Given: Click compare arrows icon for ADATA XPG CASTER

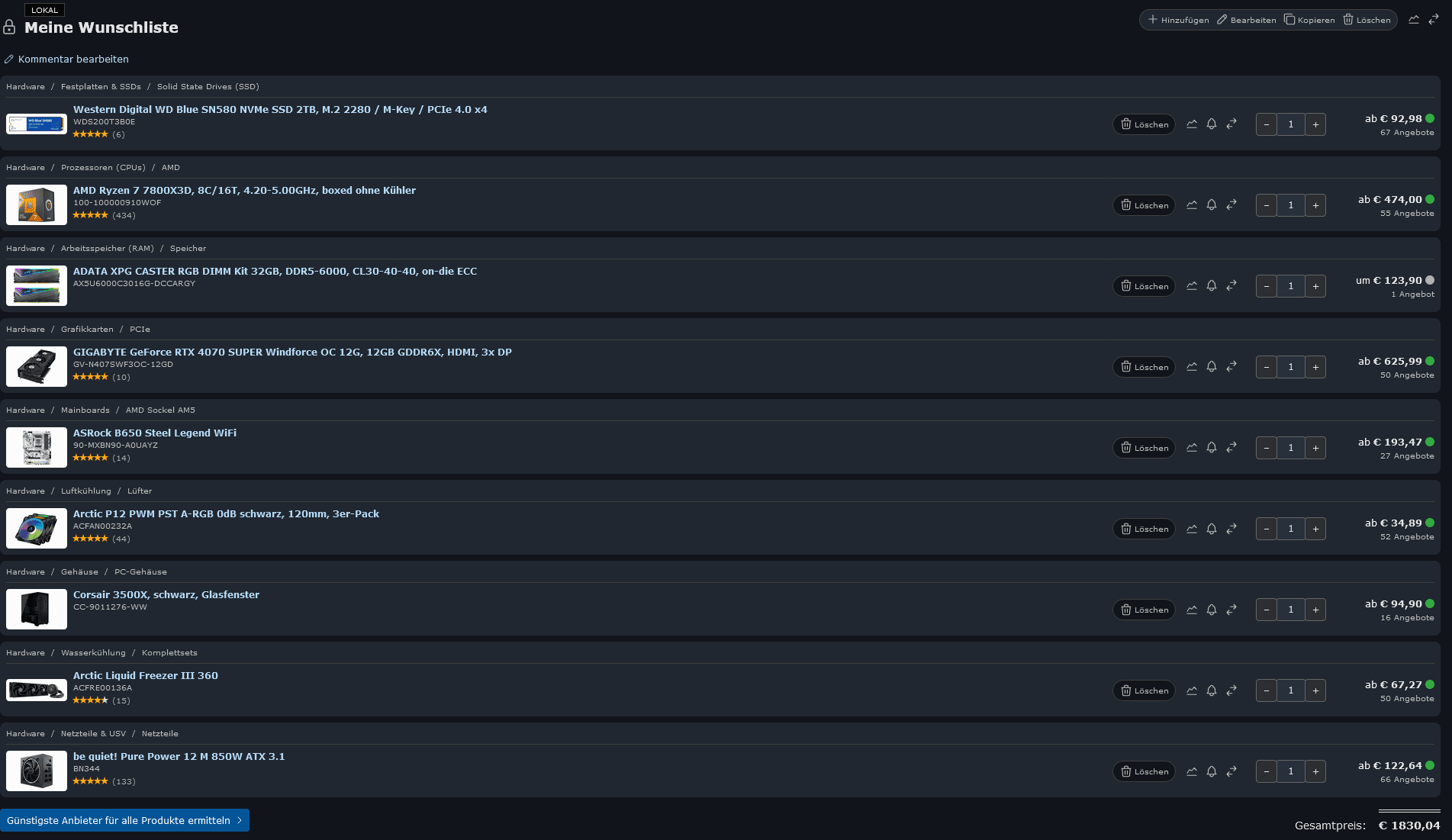Looking at the screenshot, I should 1231,286.
